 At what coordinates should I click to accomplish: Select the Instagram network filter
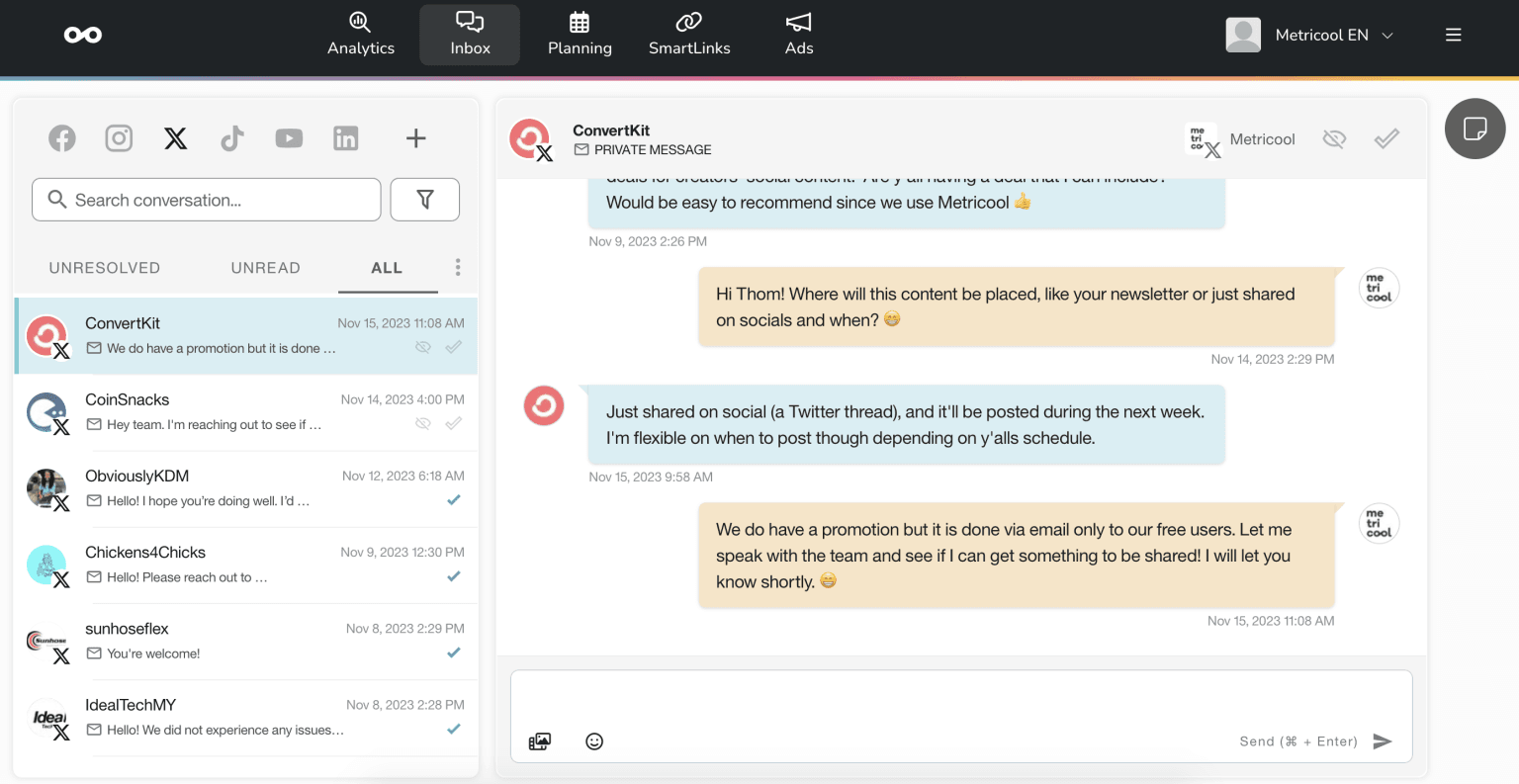pos(119,137)
